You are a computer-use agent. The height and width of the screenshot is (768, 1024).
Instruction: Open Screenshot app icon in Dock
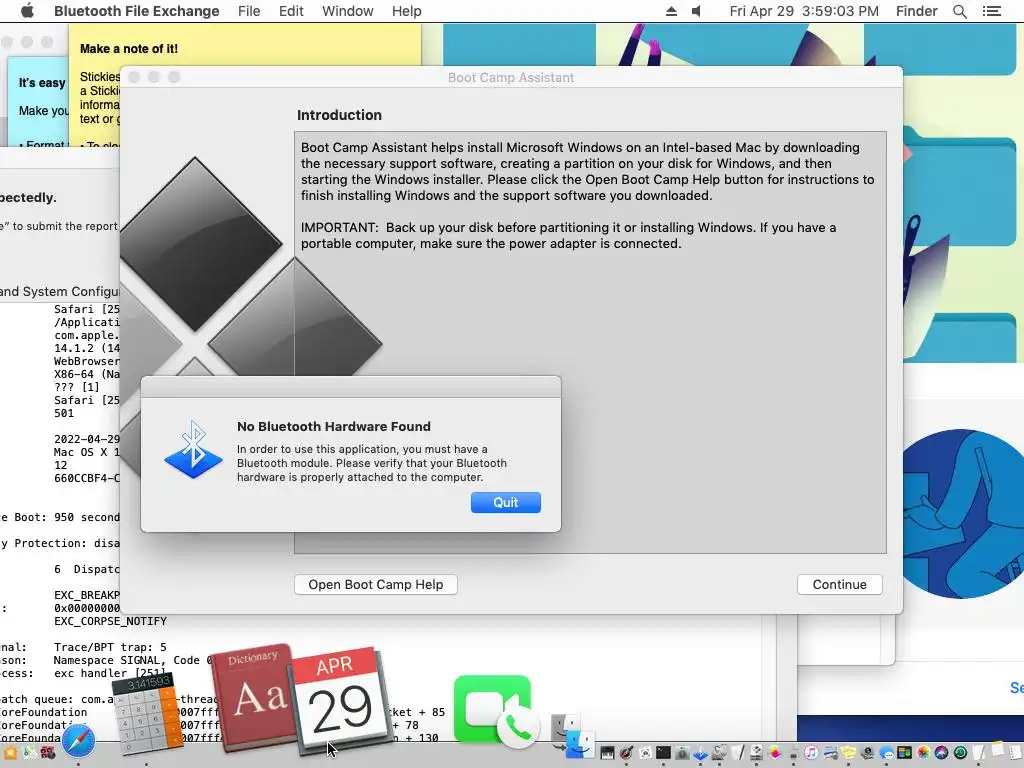(645, 753)
